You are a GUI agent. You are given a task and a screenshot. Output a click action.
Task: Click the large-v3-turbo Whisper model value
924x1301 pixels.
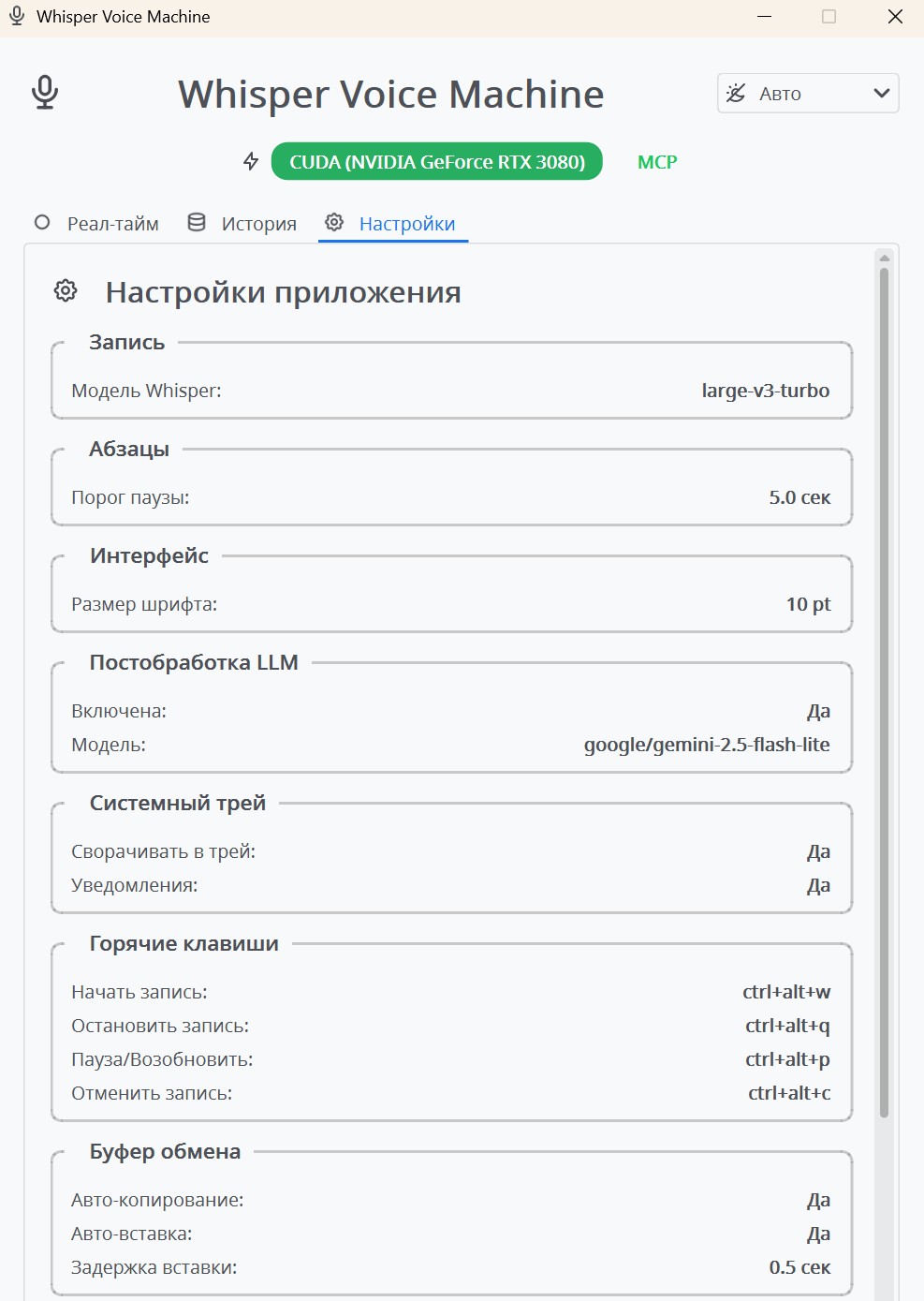765,391
